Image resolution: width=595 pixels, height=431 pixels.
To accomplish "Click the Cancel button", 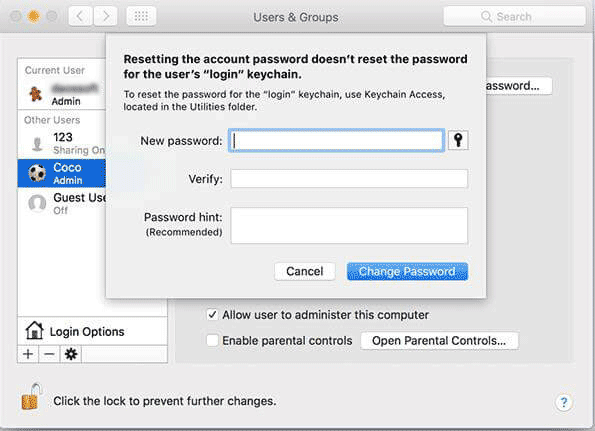I will point(305,271).
